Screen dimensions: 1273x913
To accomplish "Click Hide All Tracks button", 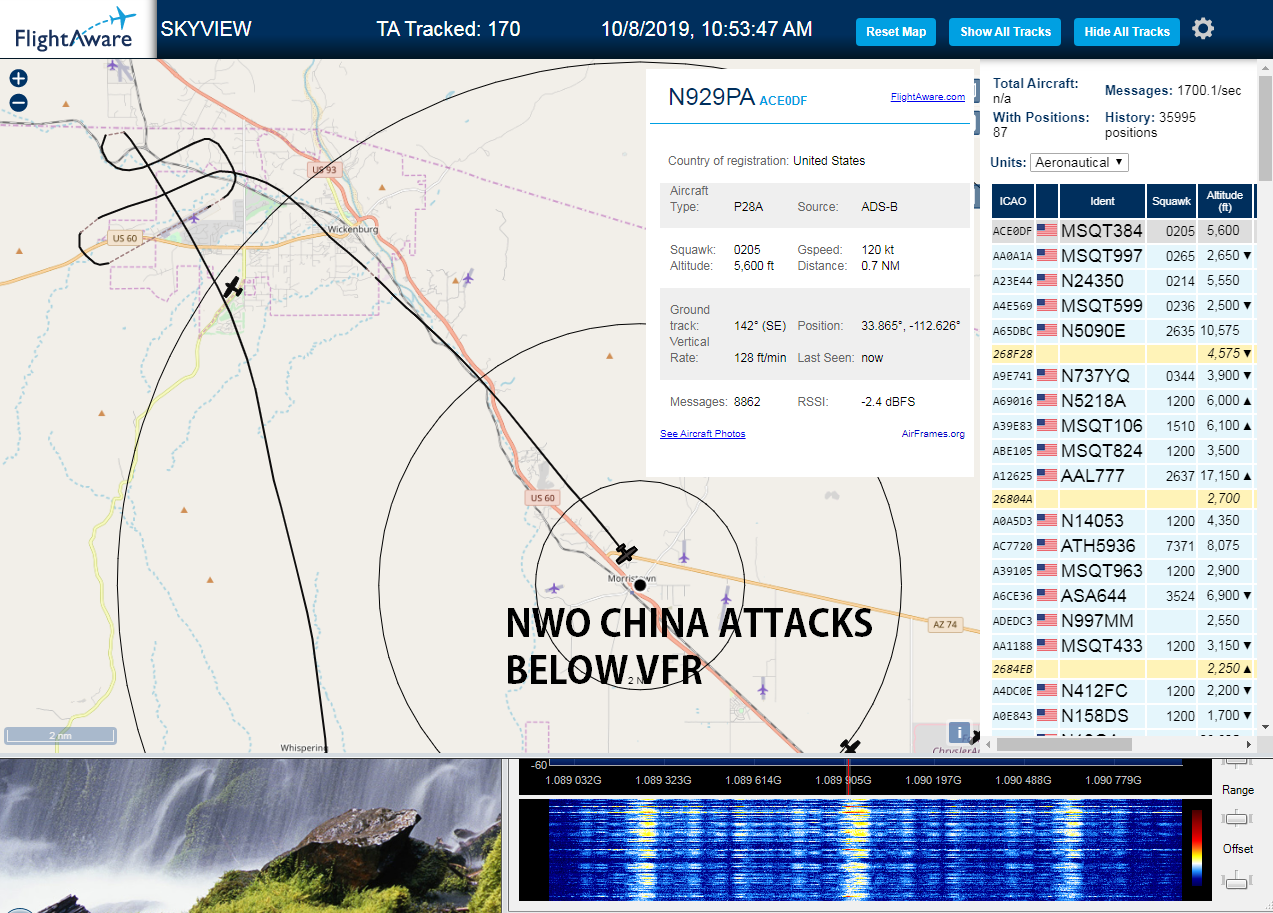I will point(1127,32).
